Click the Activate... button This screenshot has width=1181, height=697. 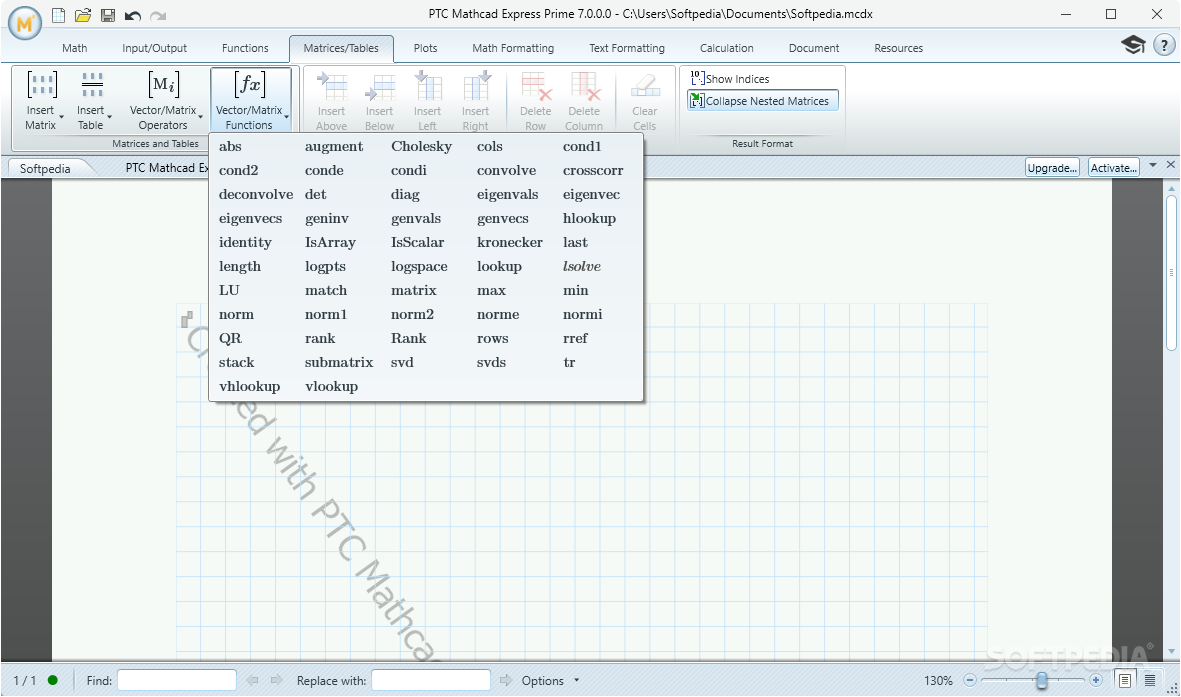point(1114,167)
